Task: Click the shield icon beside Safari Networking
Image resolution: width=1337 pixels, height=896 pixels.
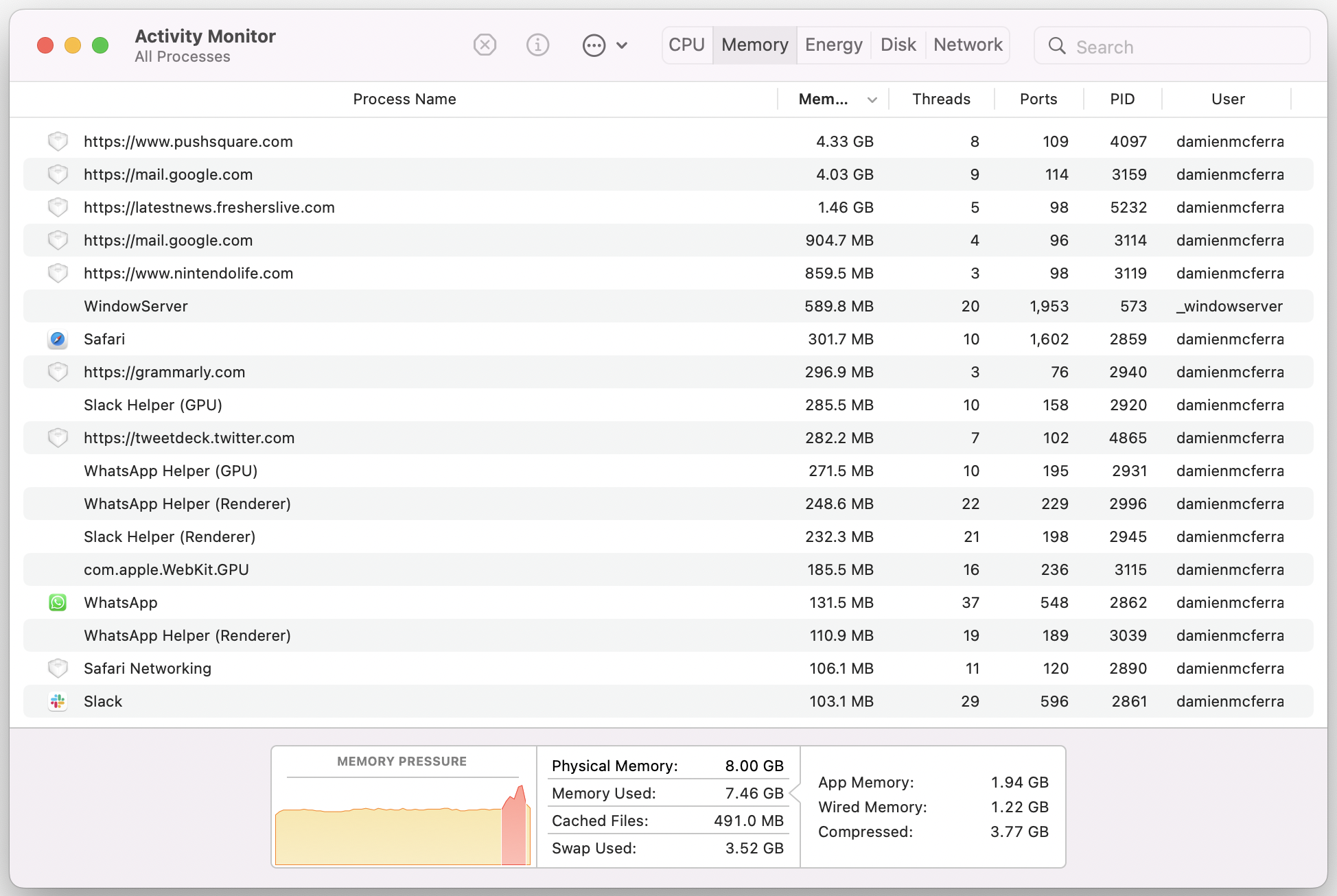Action: 58,668
